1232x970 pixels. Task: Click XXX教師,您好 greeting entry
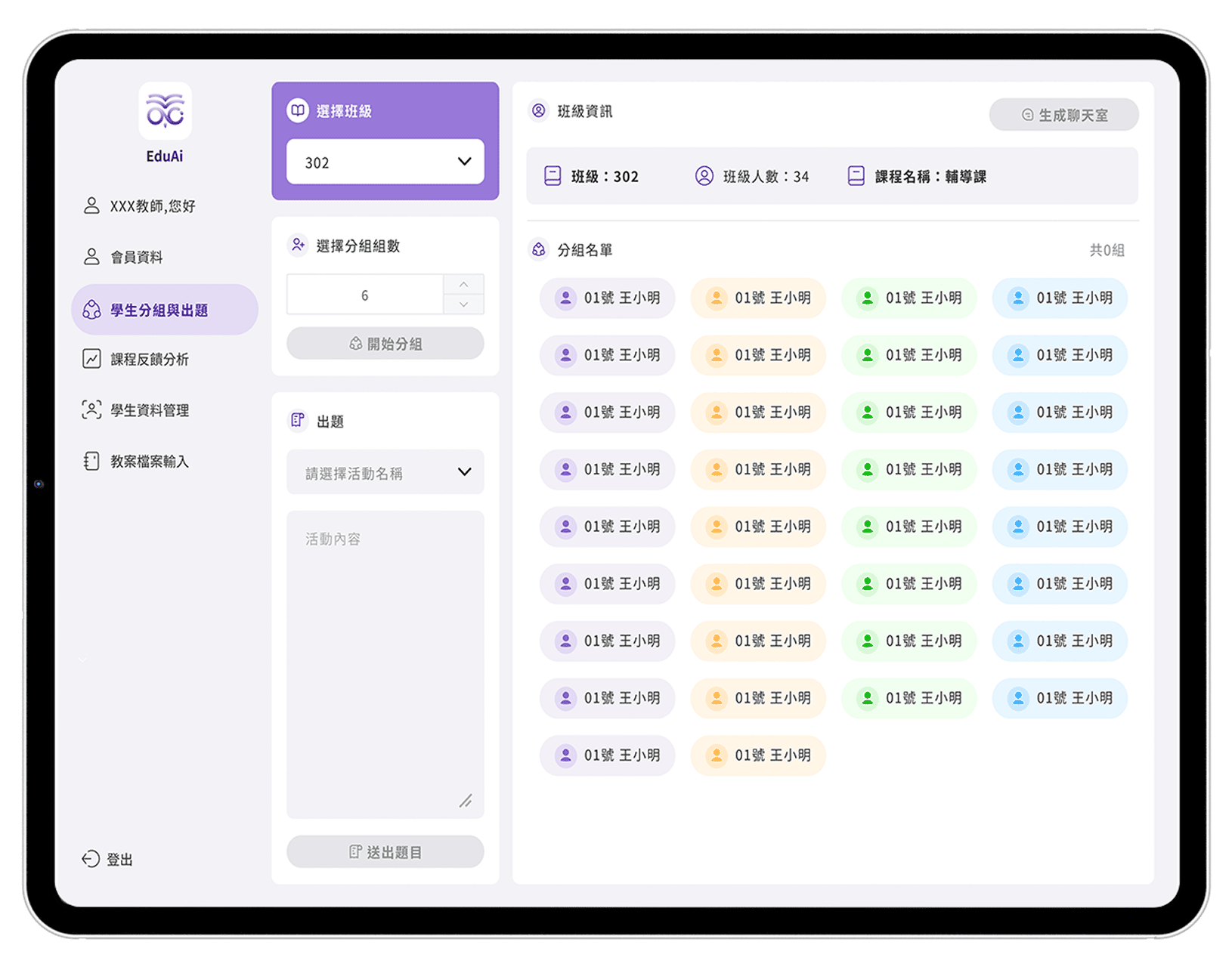165,205
